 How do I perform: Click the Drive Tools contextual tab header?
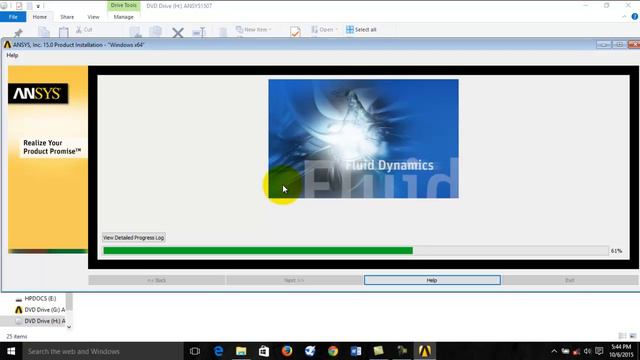[x=123, y=5]
